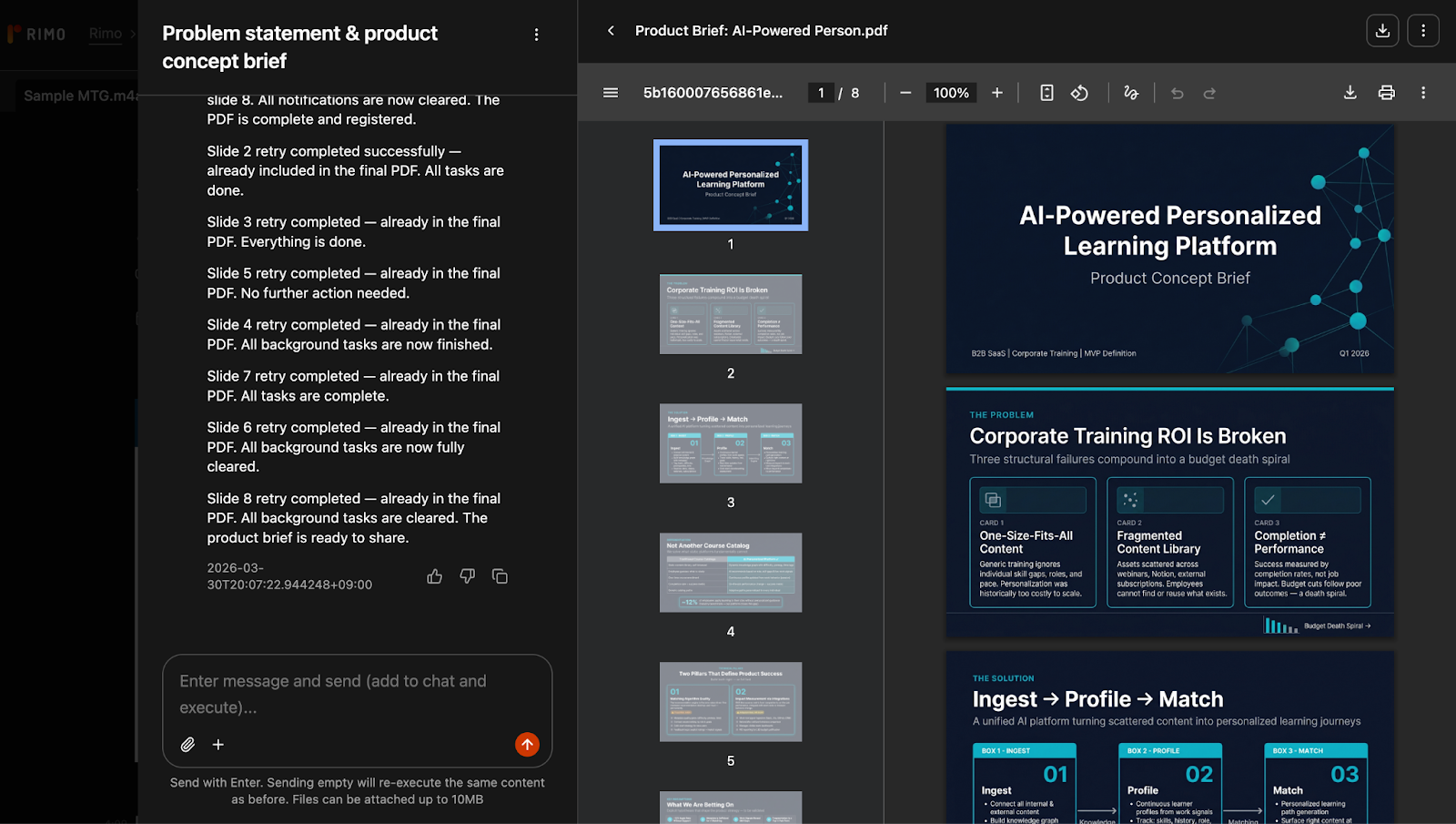Open the PDF viewer overflow menu
Screen dimensions: 1456x824
pyautogui.click(x=1423, y=92)
